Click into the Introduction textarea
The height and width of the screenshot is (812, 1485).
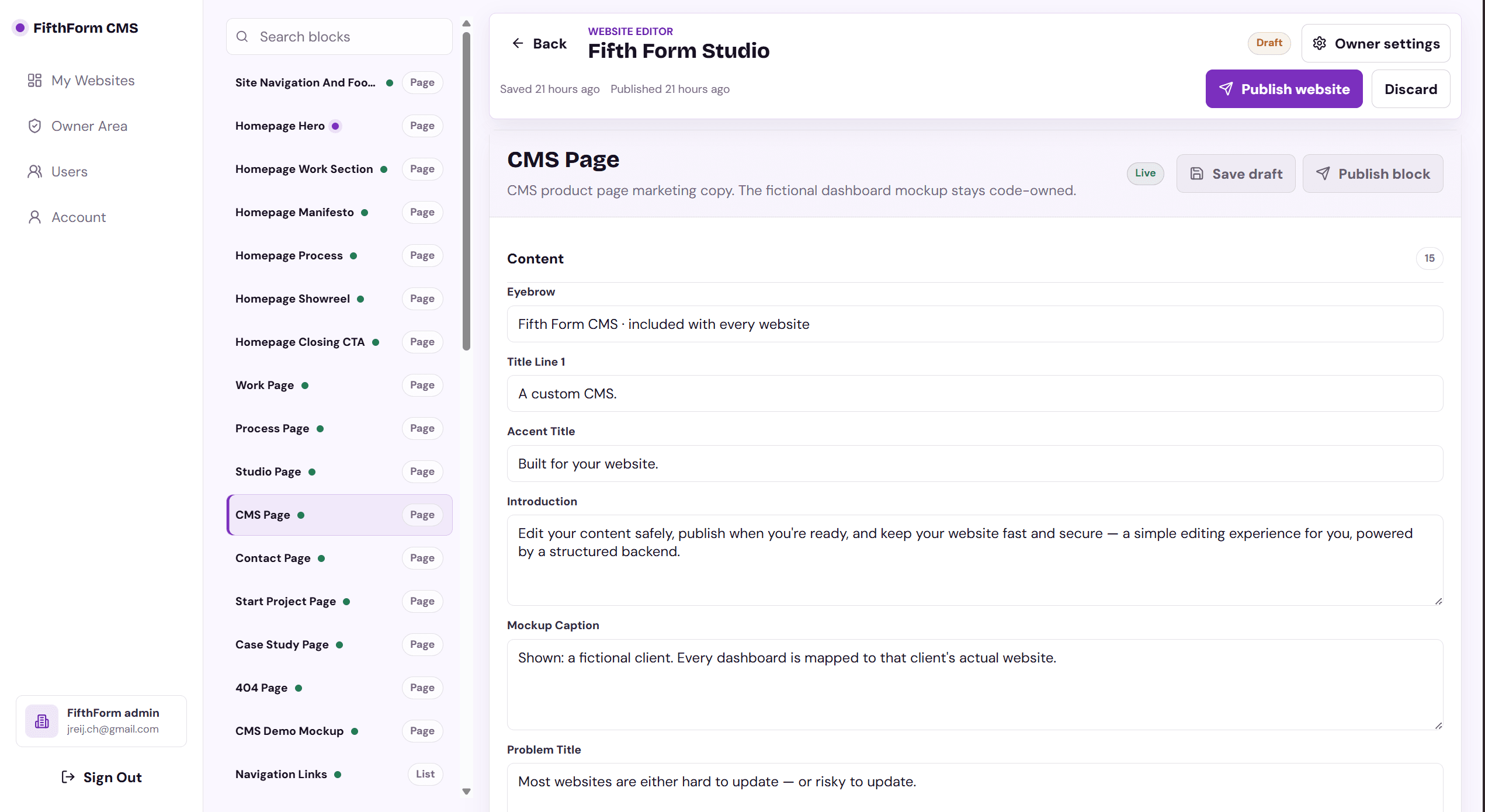974,560
